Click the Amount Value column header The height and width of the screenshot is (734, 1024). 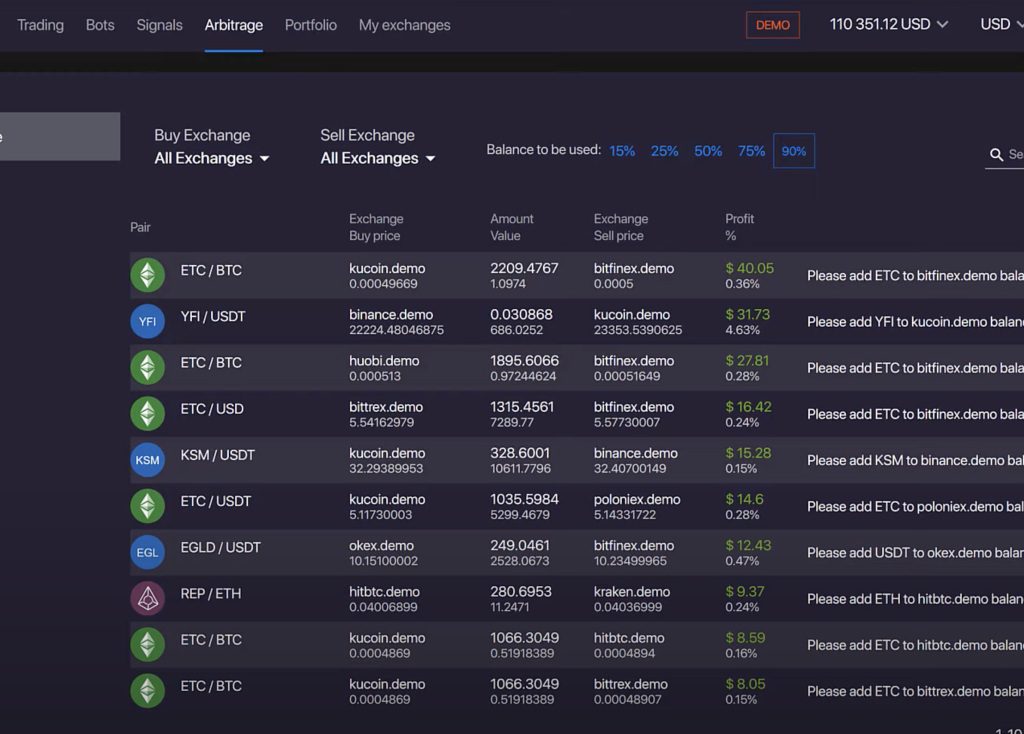point(512,227)
